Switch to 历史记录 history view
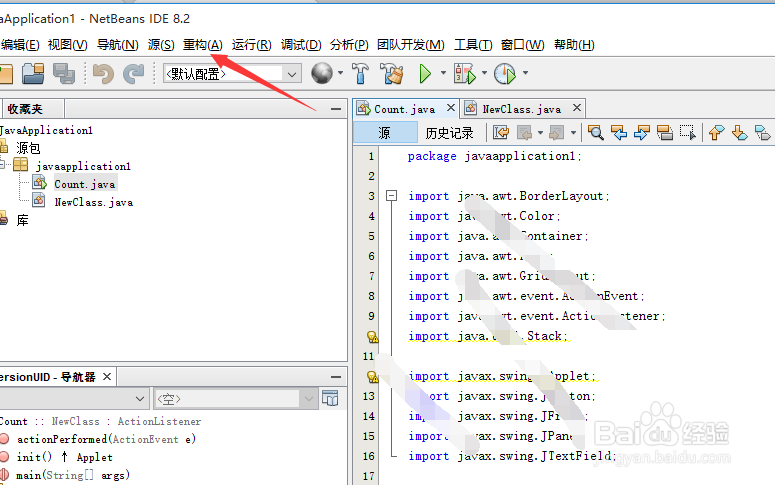 click(x=449, y=132)
